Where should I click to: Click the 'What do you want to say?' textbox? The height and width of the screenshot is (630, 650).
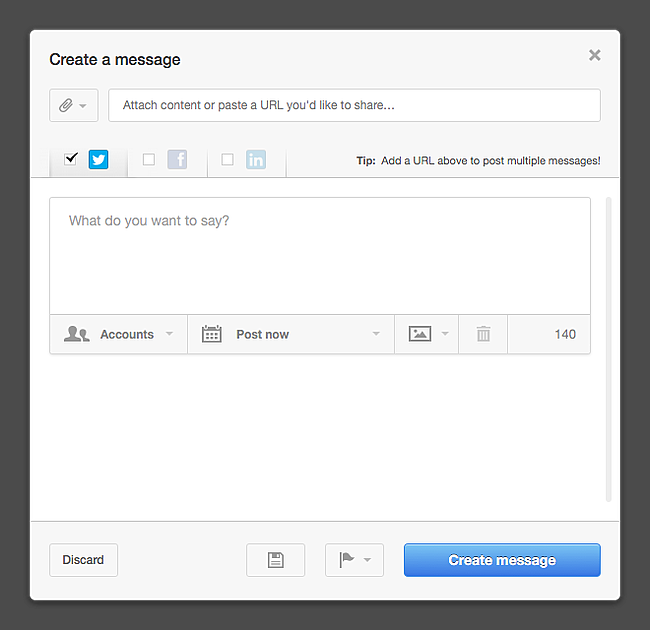tap(320, 256)
